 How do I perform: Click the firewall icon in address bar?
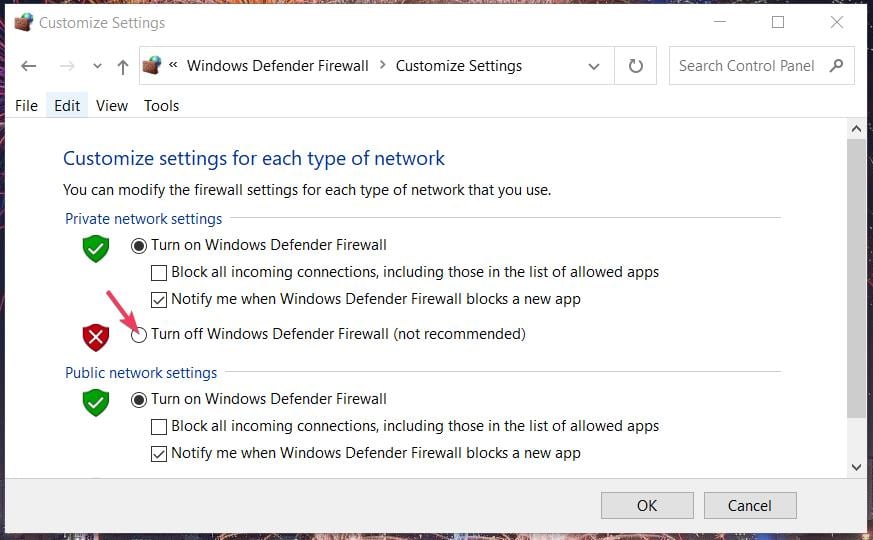[152, 66]
